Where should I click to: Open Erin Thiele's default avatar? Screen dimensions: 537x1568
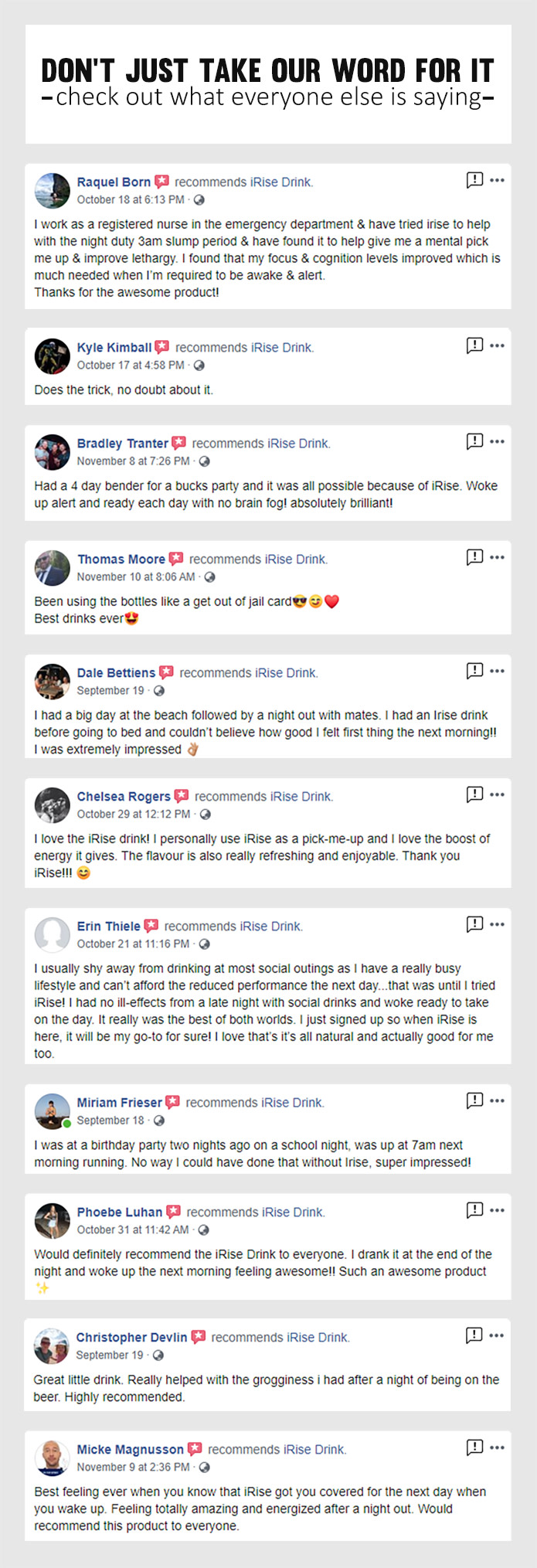click(52, 934)
